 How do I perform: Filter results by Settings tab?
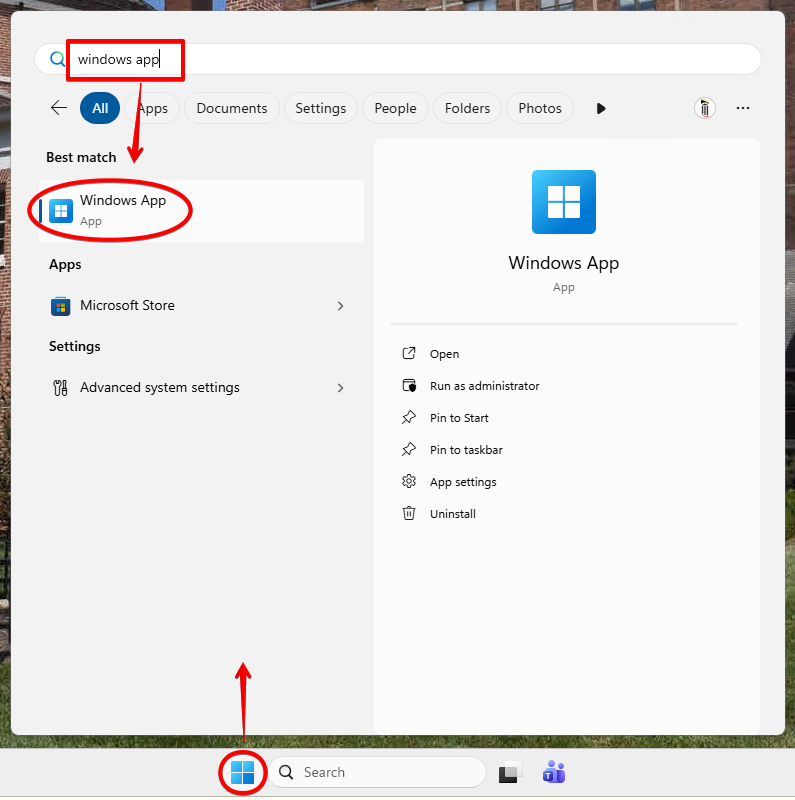(320, 108)
